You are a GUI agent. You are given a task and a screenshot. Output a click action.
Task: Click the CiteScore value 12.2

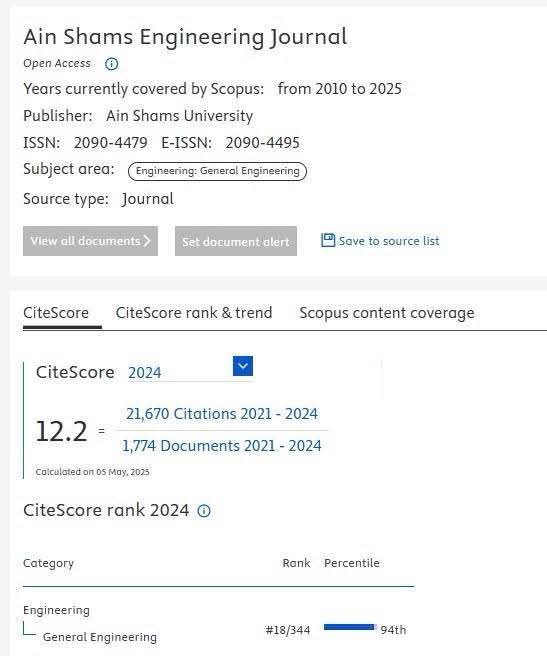coord(62,431)
